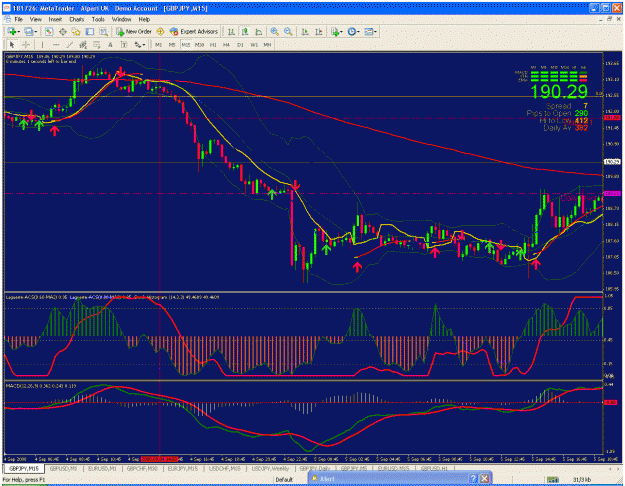Open the Help menu
The width and height of the screenshot is (625, 486).
click(x=144, y=19)
